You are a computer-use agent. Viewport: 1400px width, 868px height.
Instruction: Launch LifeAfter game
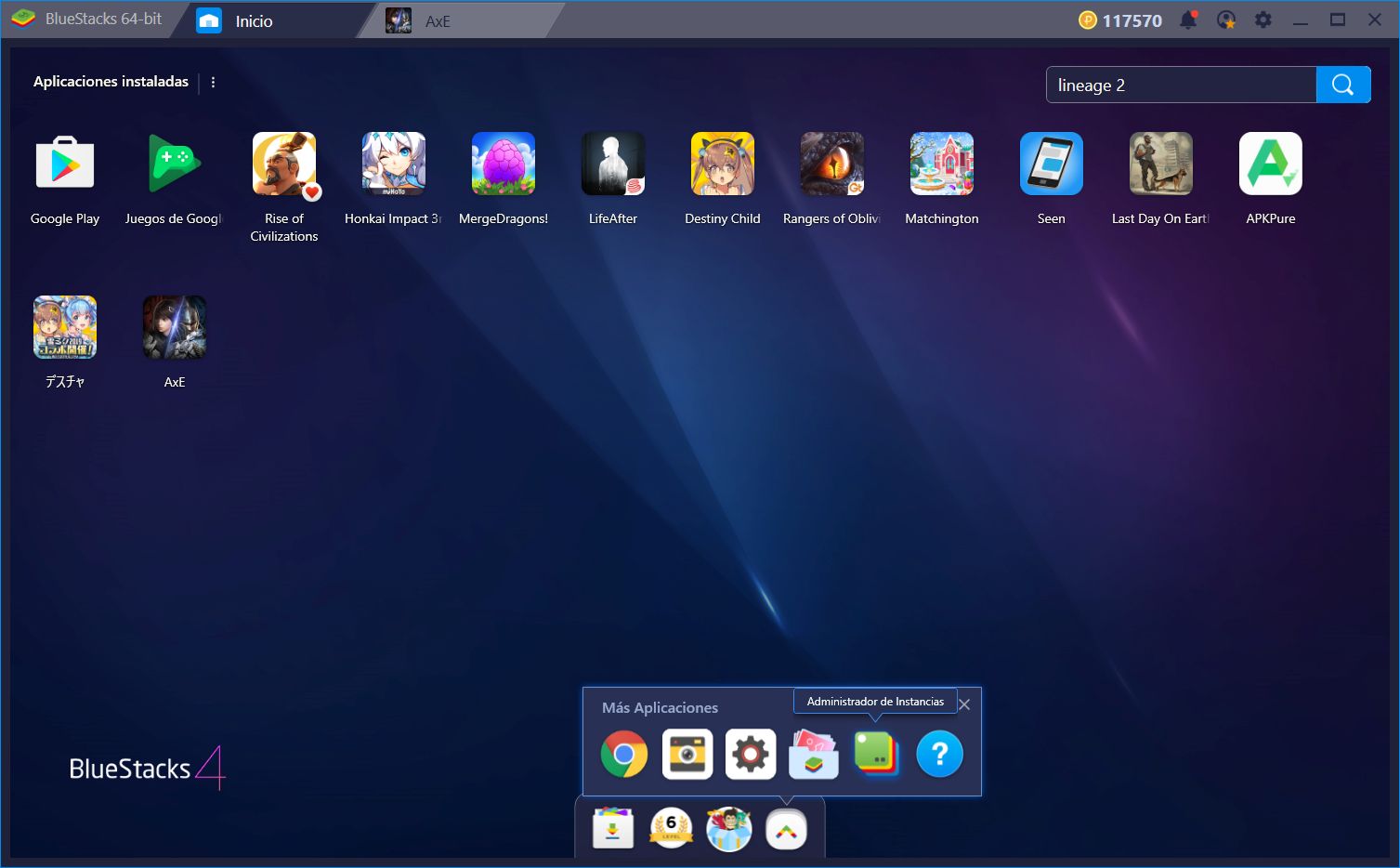click(613, 164)
